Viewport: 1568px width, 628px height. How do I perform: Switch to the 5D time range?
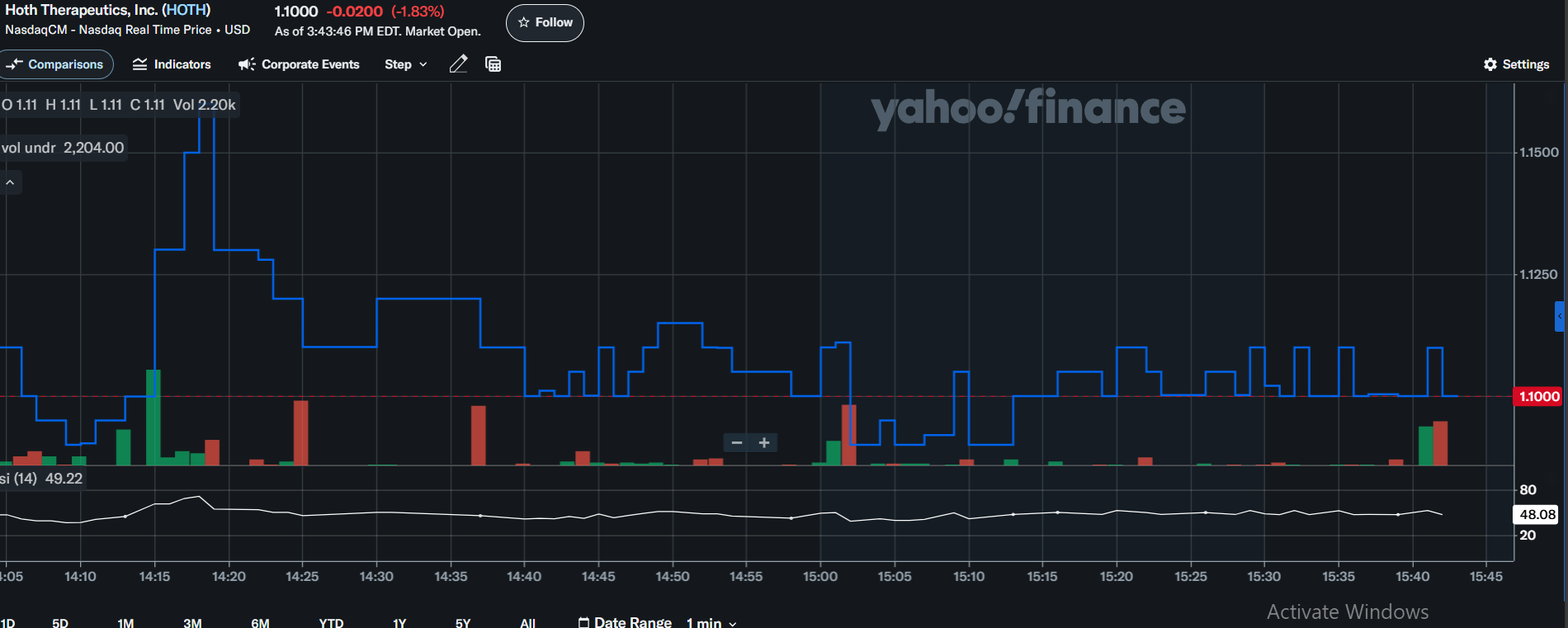(60, 622)
